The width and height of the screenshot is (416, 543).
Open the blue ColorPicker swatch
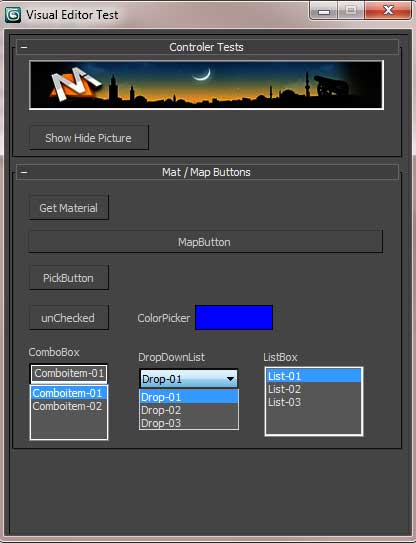click(234, 318)
